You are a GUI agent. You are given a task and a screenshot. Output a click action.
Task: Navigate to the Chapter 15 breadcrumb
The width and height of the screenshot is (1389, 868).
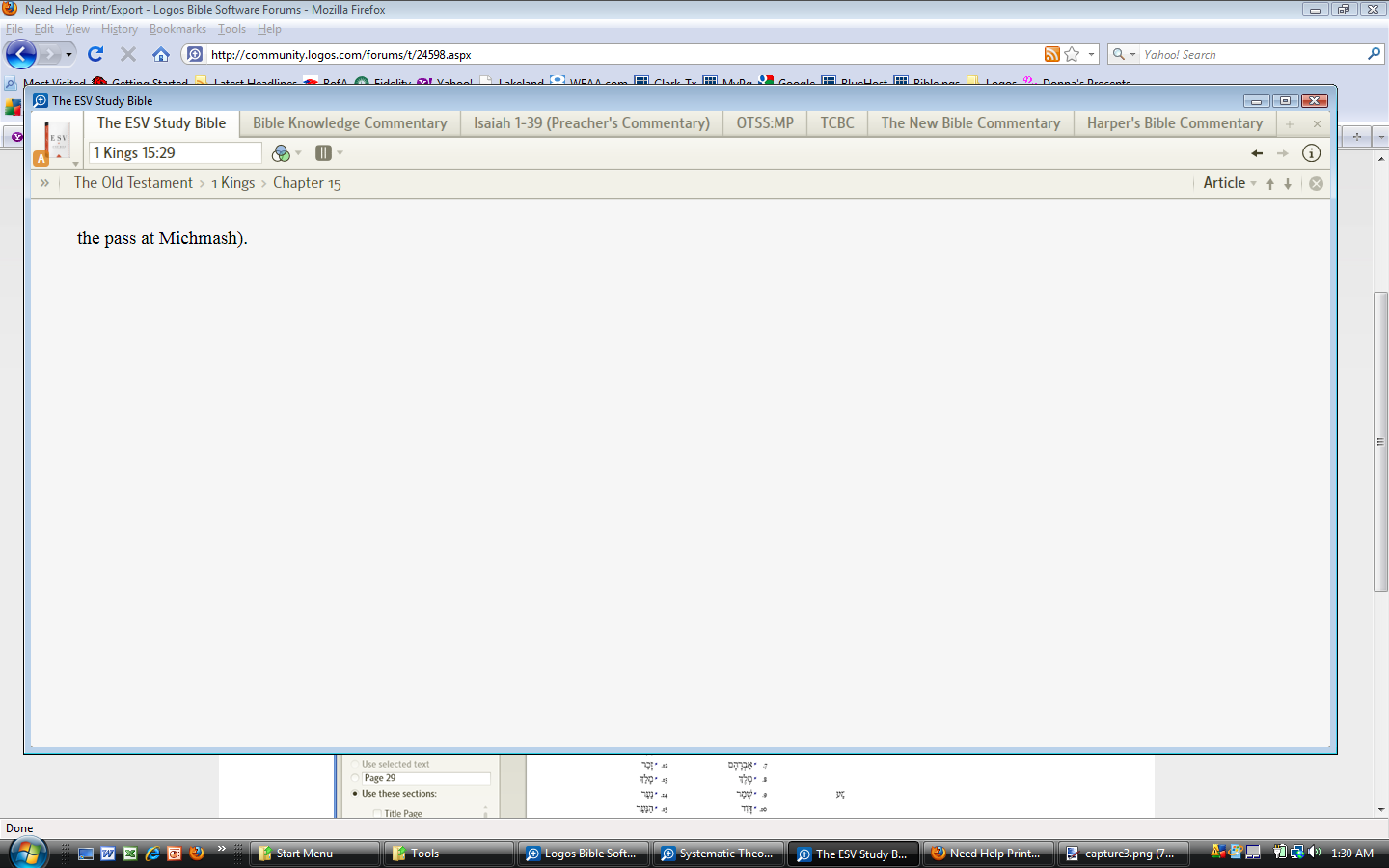307,183
